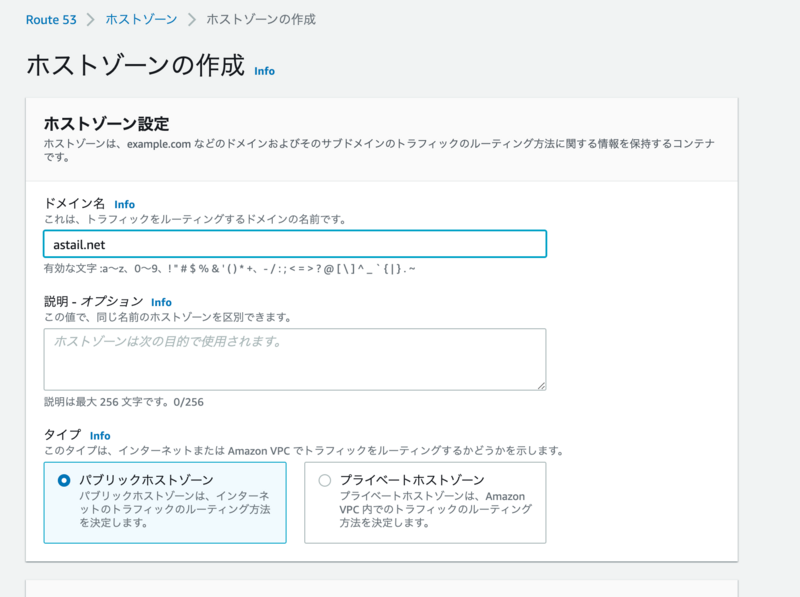Go to ホストゾーン breadcrumb link
Screen dimensions: 800x597
point(141,19)
